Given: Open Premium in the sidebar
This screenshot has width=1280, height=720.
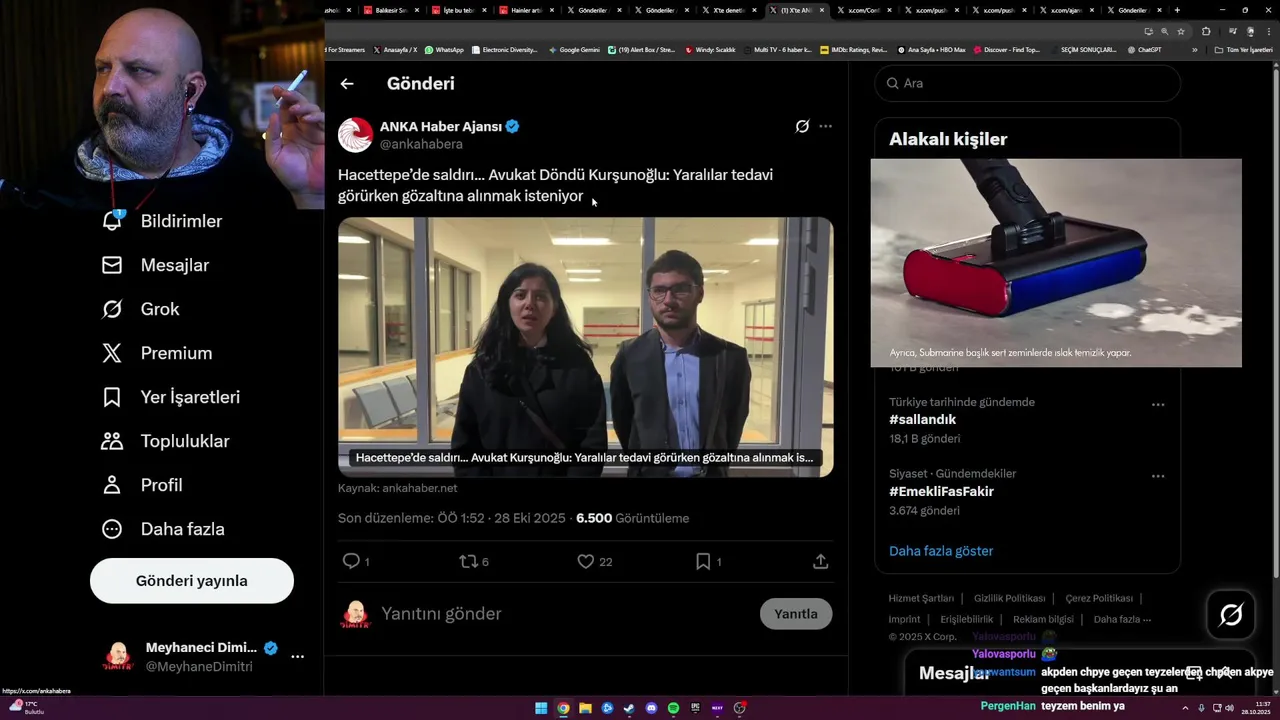Looking at the screenshot, I should [x=156, y=353].
